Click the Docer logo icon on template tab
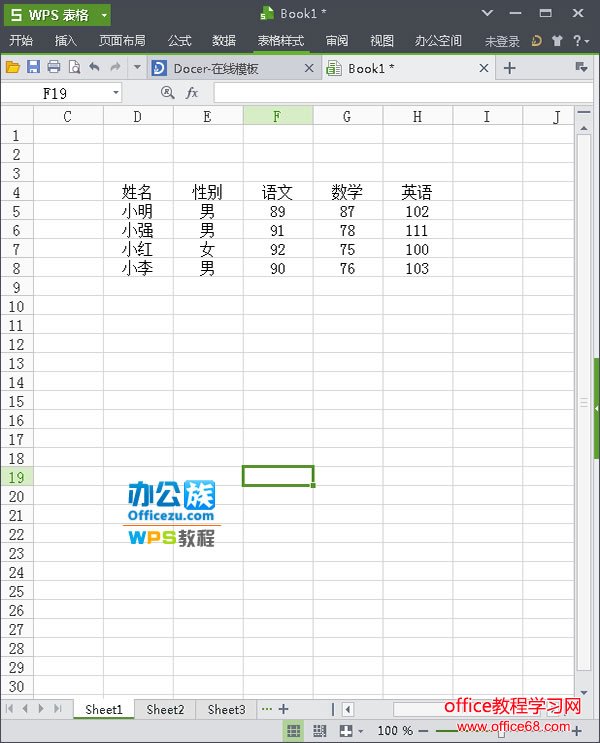This screenshot has width=600, height=743. coord(159,68)
